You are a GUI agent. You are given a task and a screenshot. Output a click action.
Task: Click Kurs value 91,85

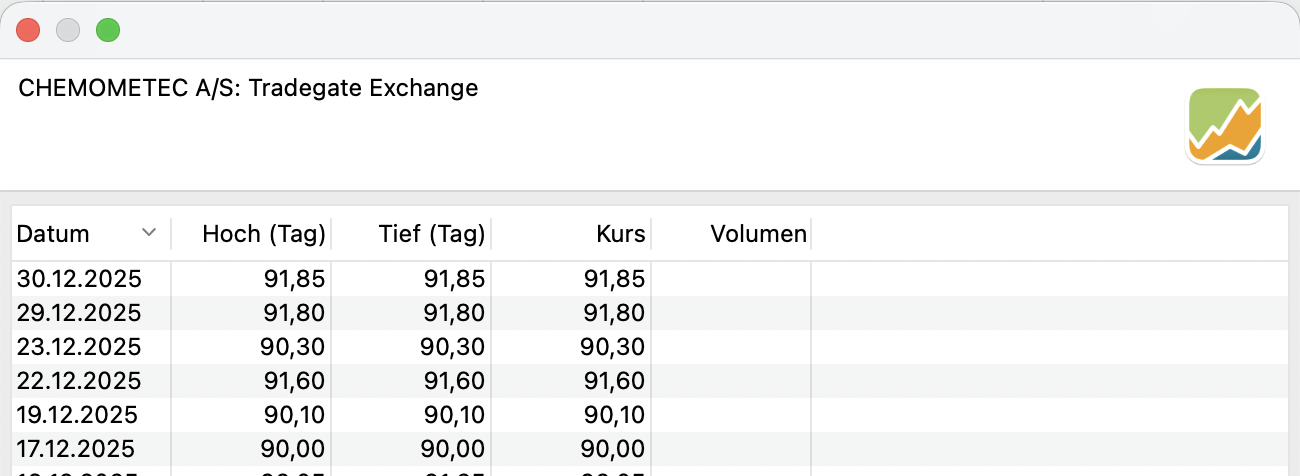[615, 279]
